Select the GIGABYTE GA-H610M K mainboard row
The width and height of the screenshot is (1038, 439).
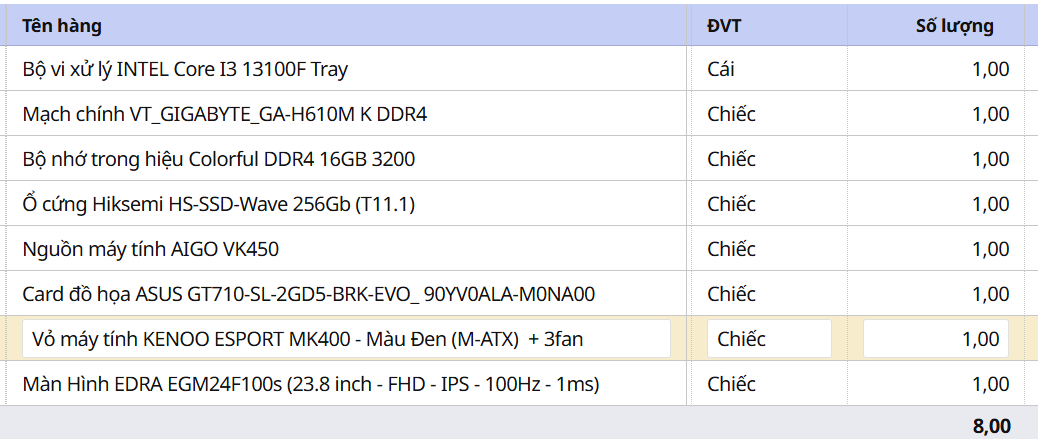pyautogui.click(x=225, y=114)
